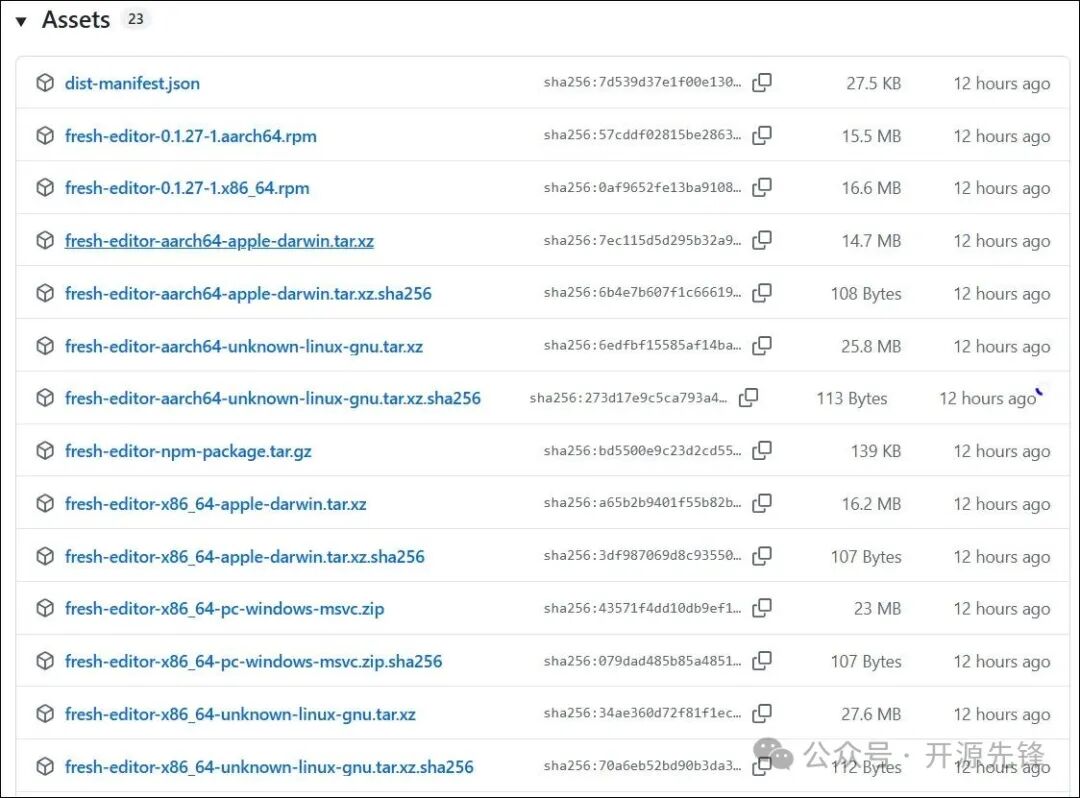This screenshot has height=798, width=1080.
Task: Copy hash of aarch64-apple-darwin.tar.xz.sha256
Action: coord(762,293)
